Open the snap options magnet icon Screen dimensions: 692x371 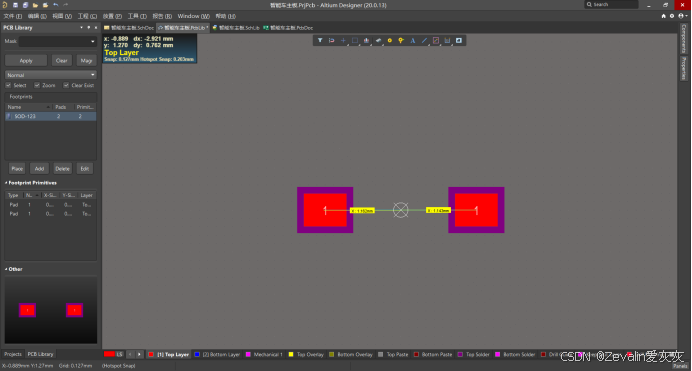tap(331, 41)
